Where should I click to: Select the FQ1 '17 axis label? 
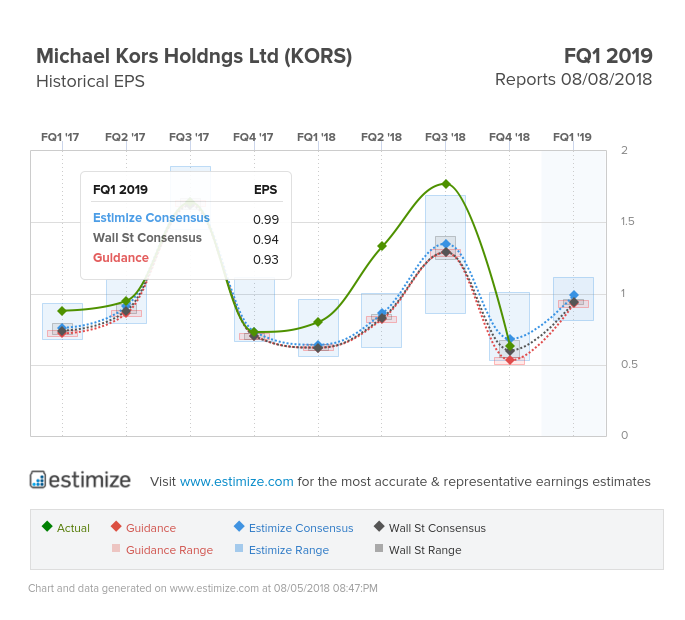click(60, 137)
